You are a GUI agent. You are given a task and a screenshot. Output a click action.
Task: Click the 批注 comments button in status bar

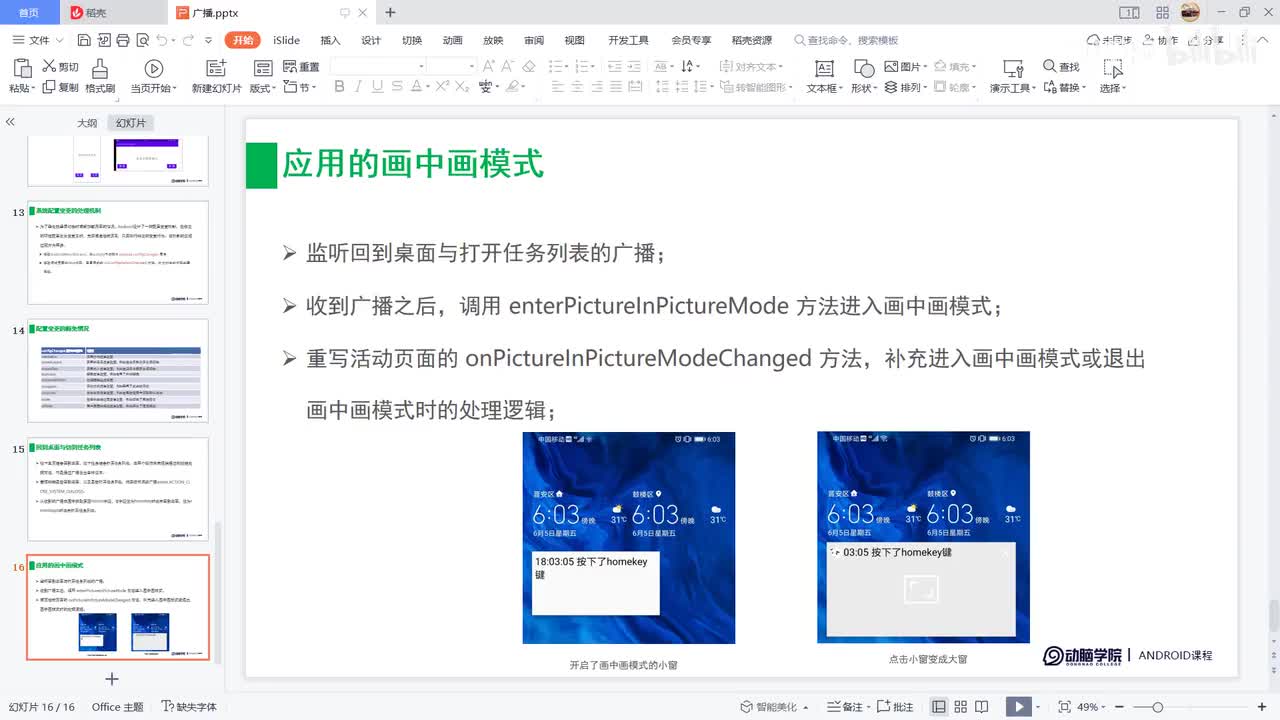coord(896,707)
